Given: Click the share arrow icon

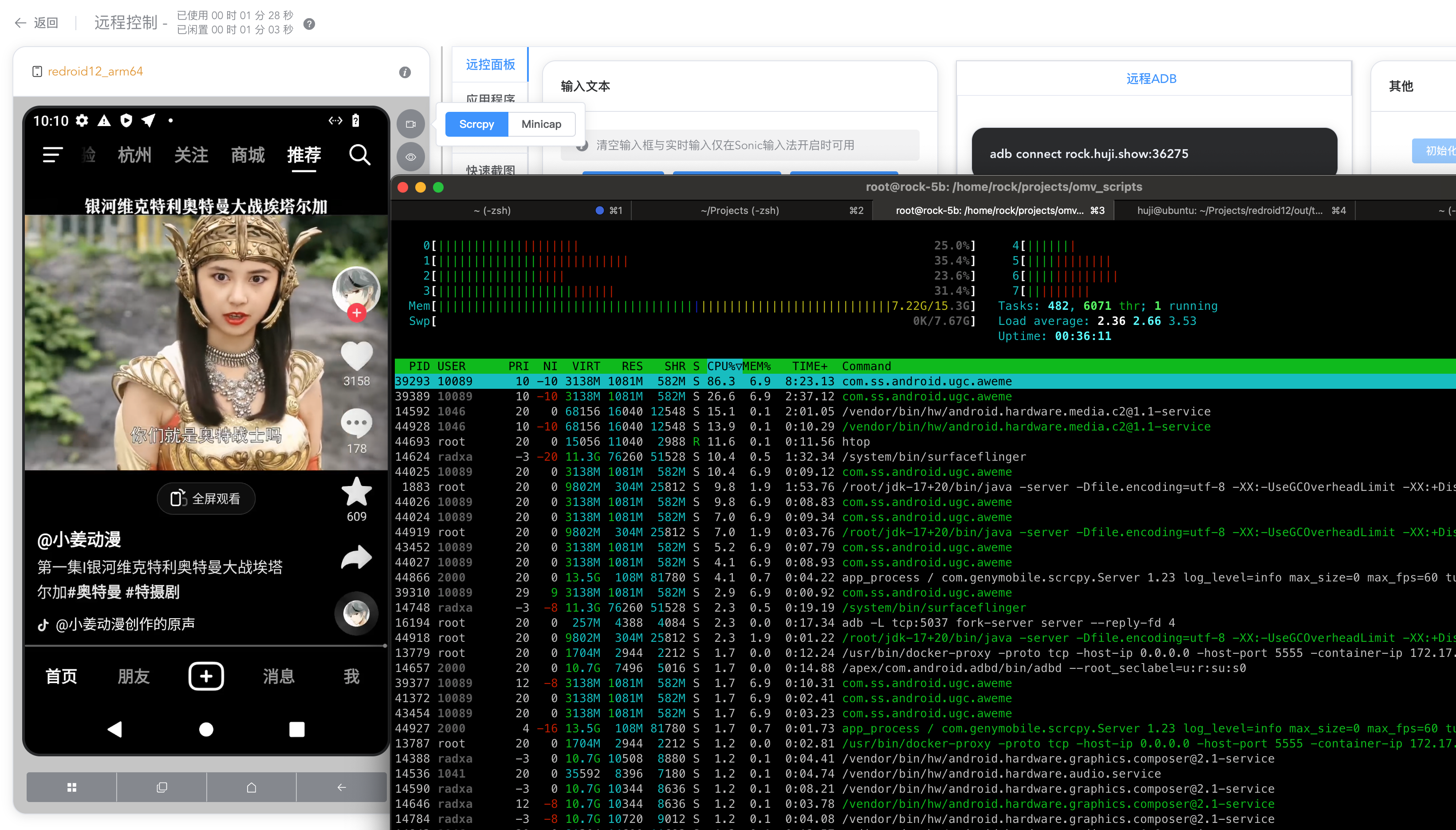Looking at the screenshot, I should pos(356,557).
